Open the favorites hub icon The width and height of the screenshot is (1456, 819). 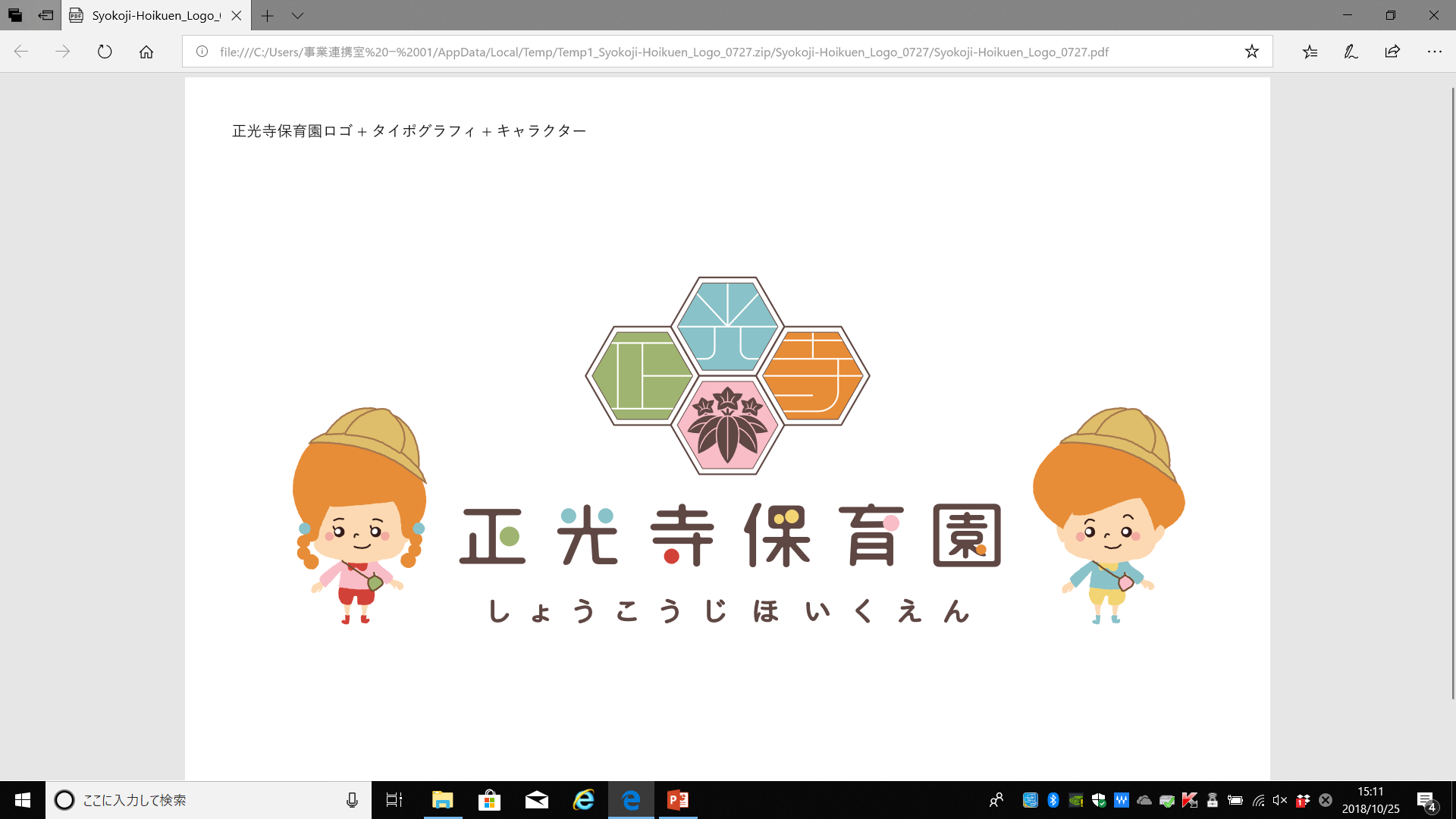(x=1310, y=52)
